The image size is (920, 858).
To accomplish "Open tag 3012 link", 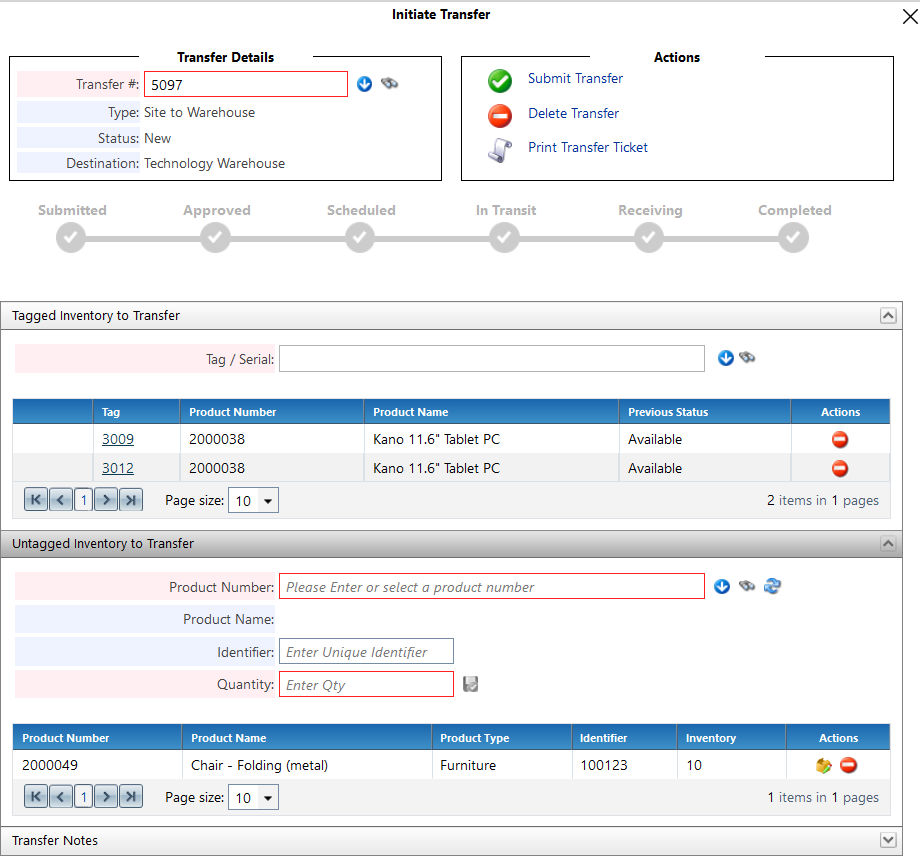I will (118, 468).
